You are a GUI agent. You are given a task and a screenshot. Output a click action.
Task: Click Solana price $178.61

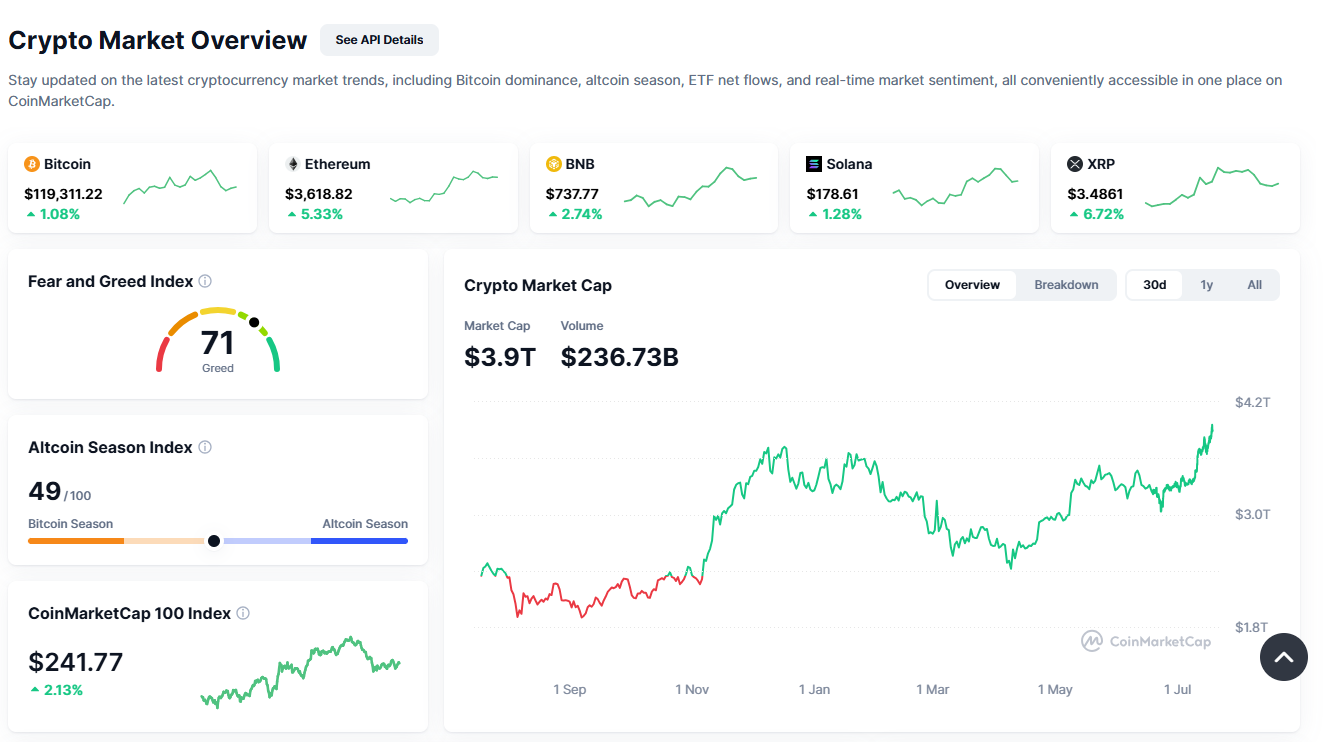[x=833, y=194]
